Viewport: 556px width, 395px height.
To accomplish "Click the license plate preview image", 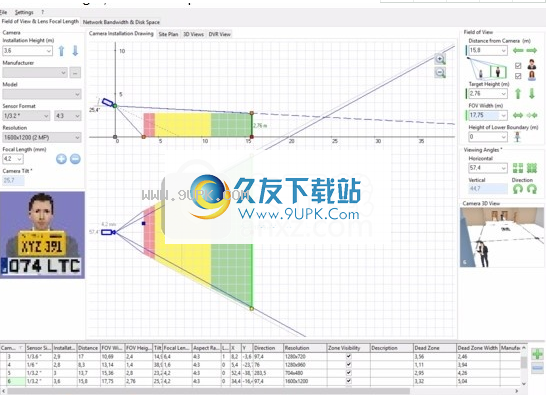I will 43,235.
